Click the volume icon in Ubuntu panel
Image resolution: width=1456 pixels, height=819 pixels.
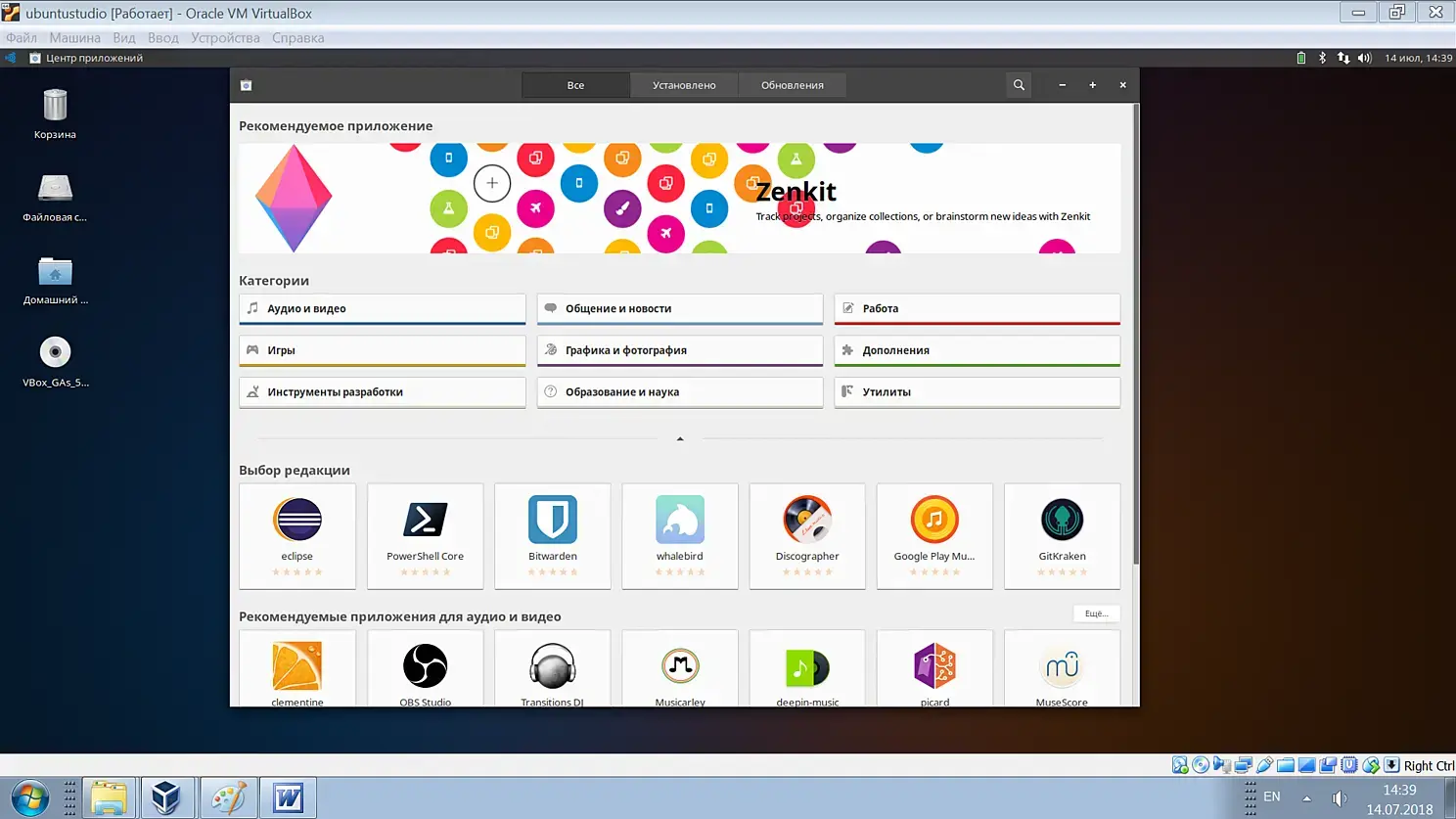(1365, 58)
